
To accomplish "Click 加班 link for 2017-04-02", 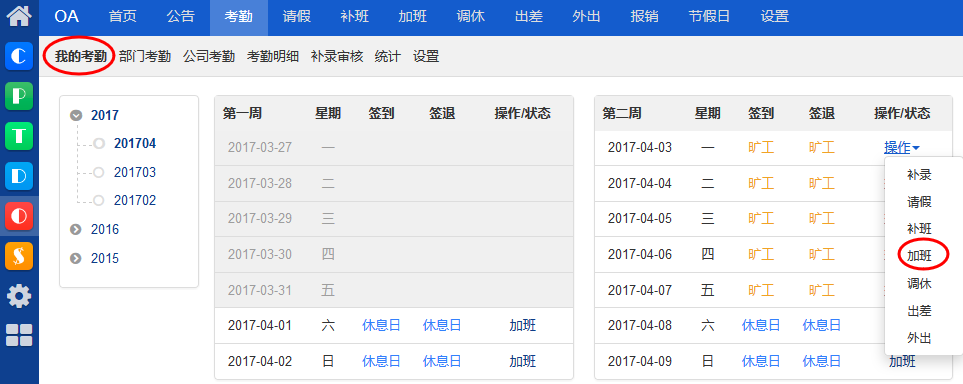I will coord(523,361).
